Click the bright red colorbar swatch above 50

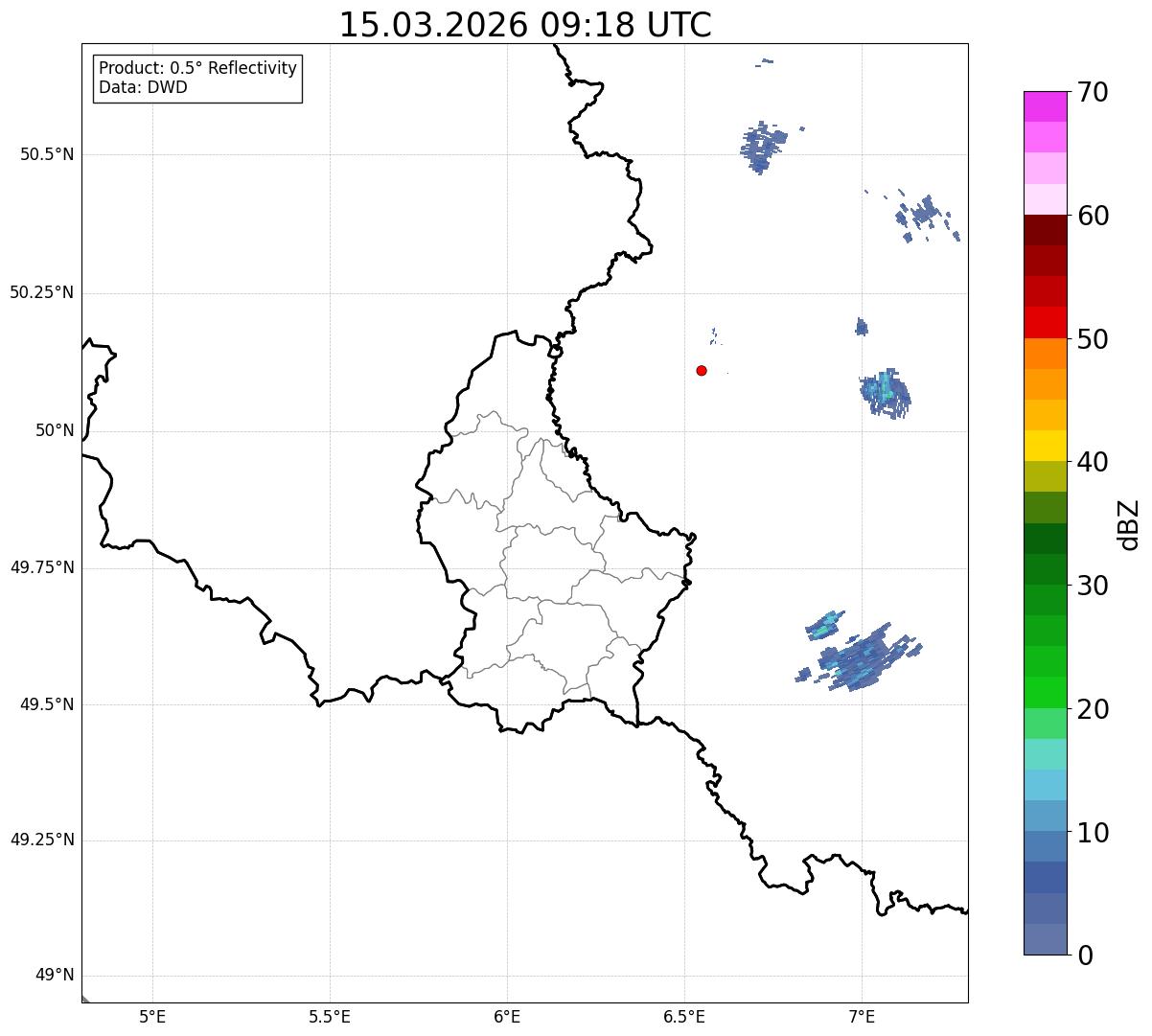(1045, 323)
